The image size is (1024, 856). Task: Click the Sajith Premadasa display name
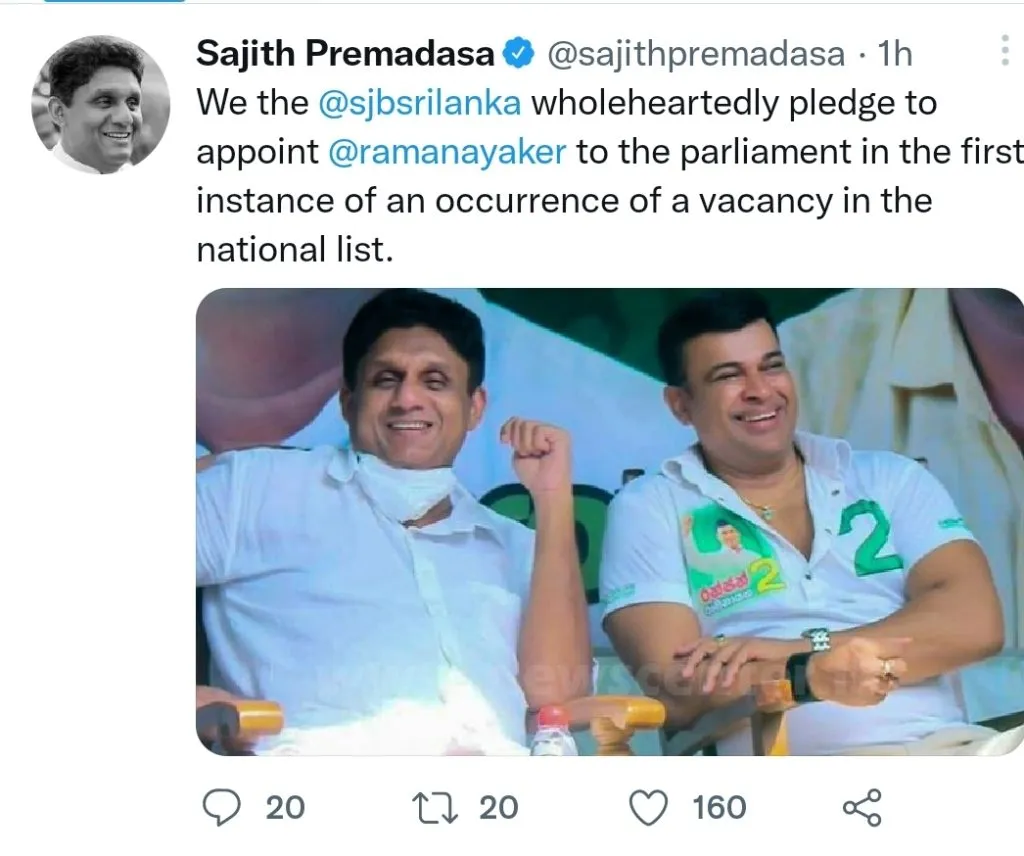345,53
